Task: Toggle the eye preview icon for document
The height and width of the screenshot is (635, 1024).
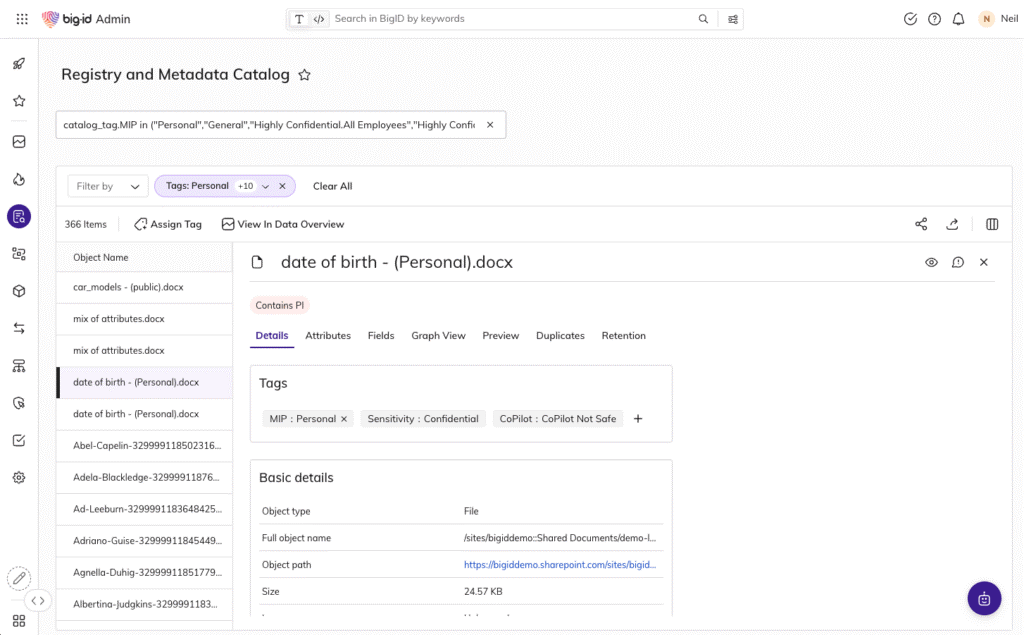Action: [931, 262]
